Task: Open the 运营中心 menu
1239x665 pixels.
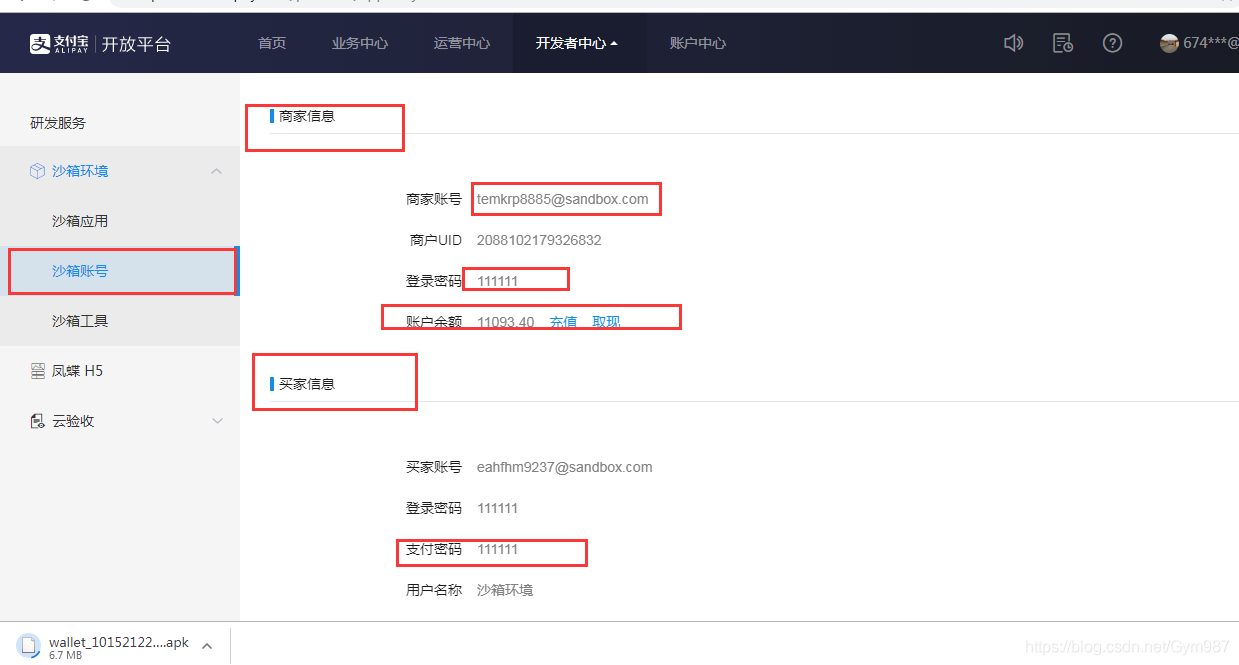Action: pyautogui.click(x=462, y=43)
